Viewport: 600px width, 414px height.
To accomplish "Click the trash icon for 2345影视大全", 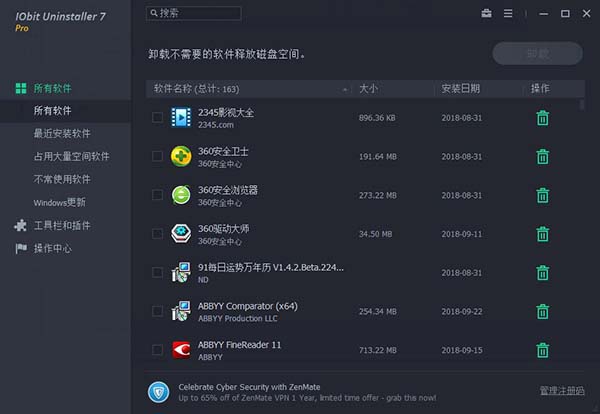I will pos(543,118).
